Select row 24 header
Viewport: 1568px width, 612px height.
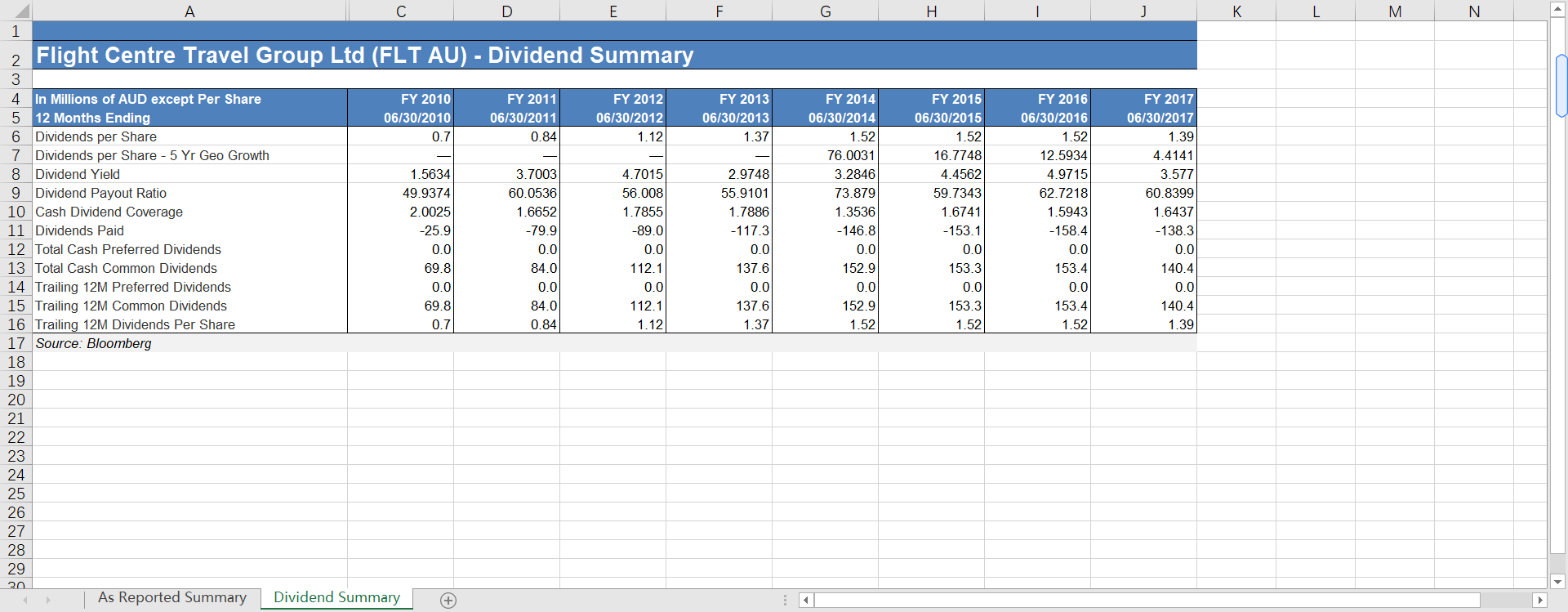16,475
